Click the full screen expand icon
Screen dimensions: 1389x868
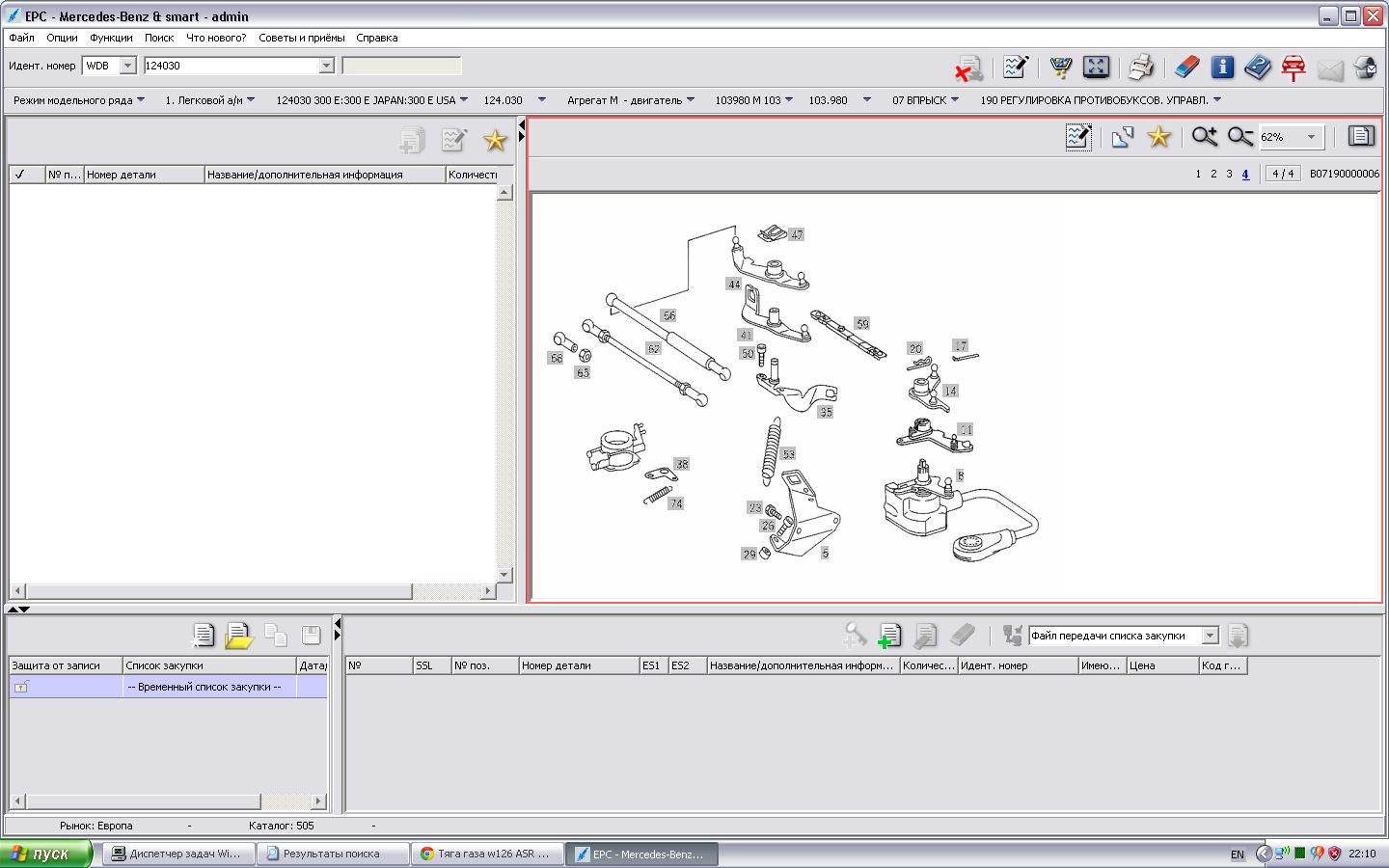(x=1096, y=67)
